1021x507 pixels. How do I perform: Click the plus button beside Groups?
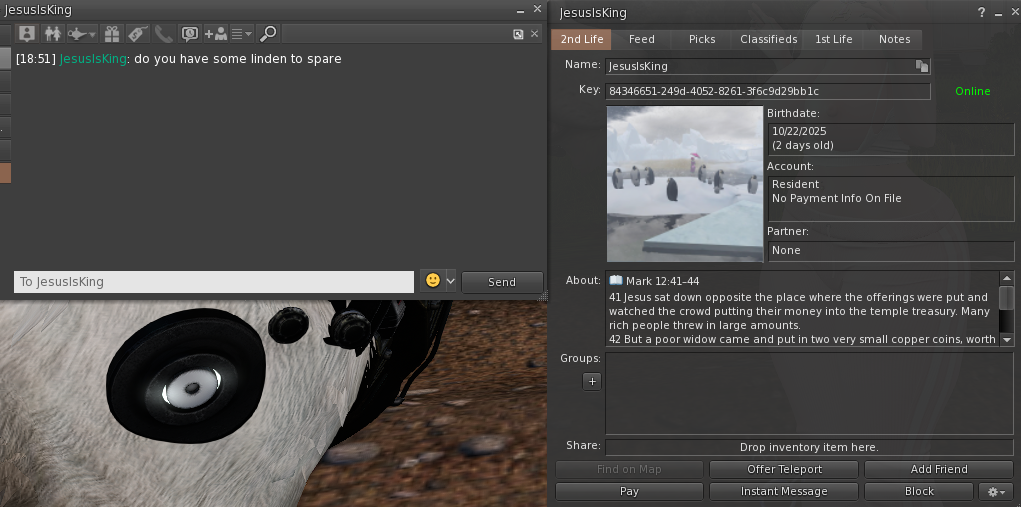592,382
